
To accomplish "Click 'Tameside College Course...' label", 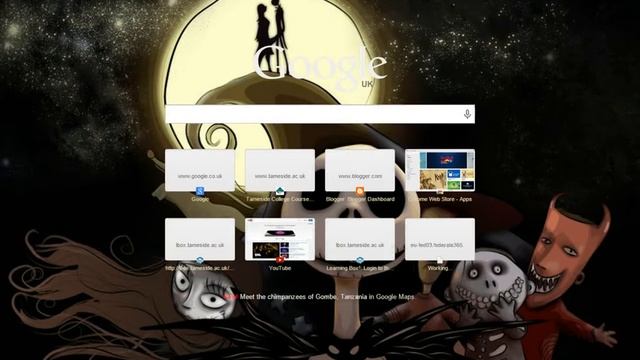I will click(280, 199).
